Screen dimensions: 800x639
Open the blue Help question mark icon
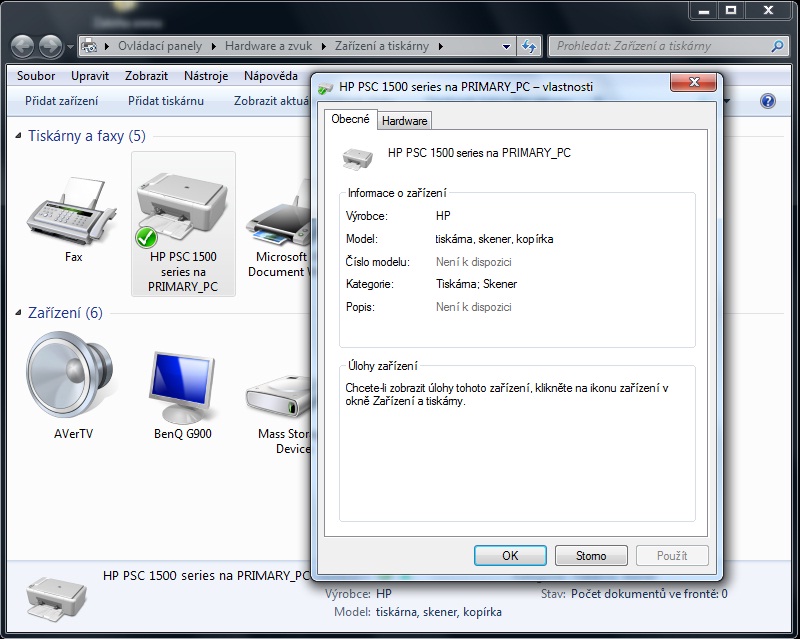tap(767, 101)
